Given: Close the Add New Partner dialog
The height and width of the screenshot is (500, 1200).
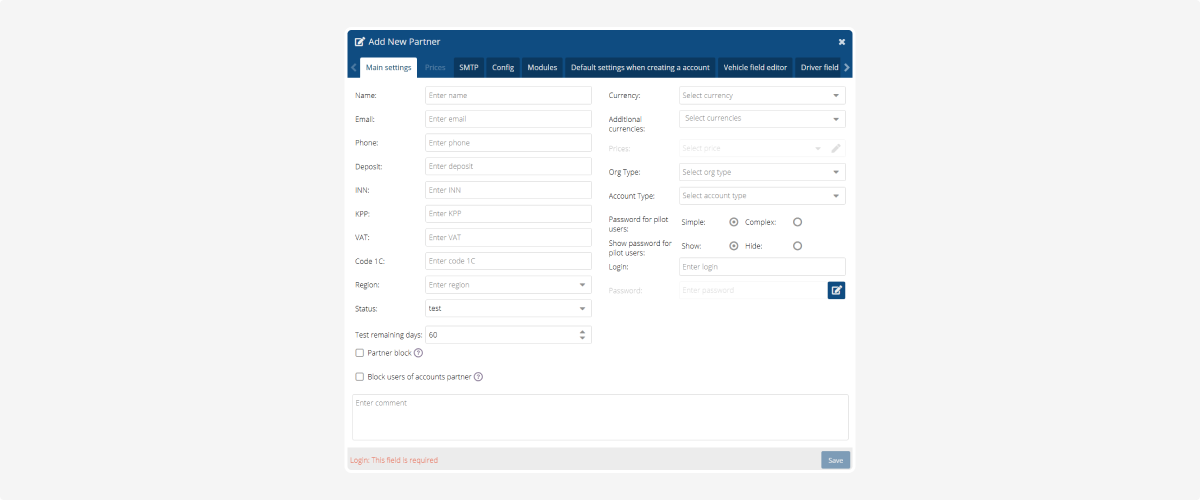Looking at the screenshot, I should pyautogui.click(x=841, y=42).
